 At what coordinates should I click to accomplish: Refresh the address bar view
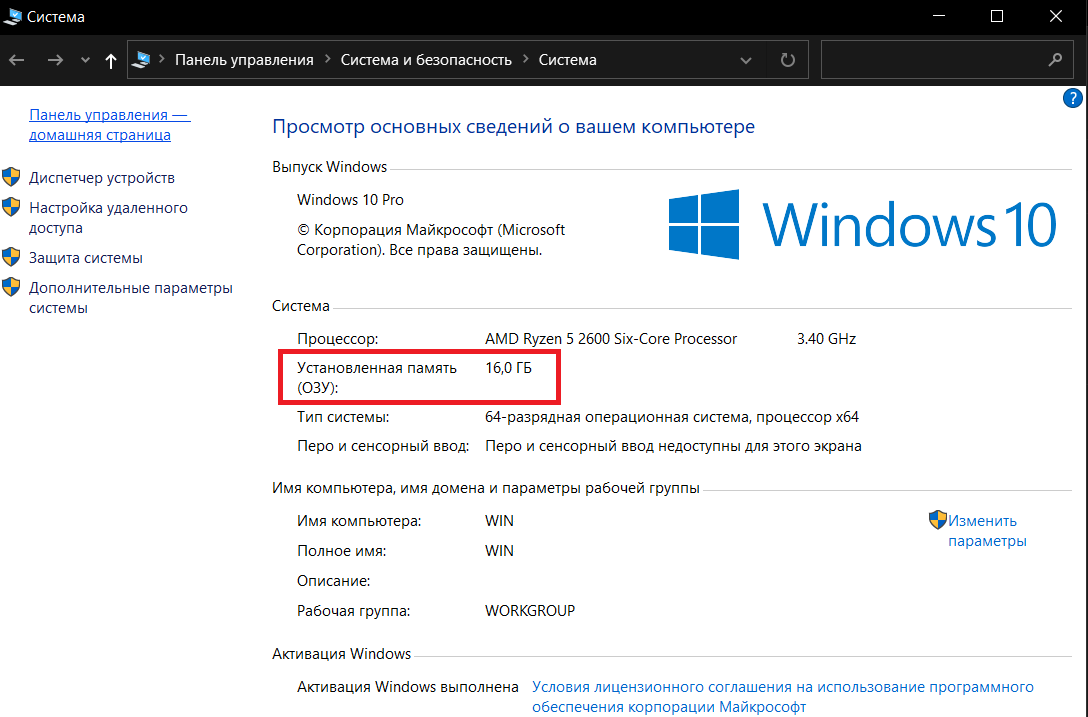pos(788,60)
